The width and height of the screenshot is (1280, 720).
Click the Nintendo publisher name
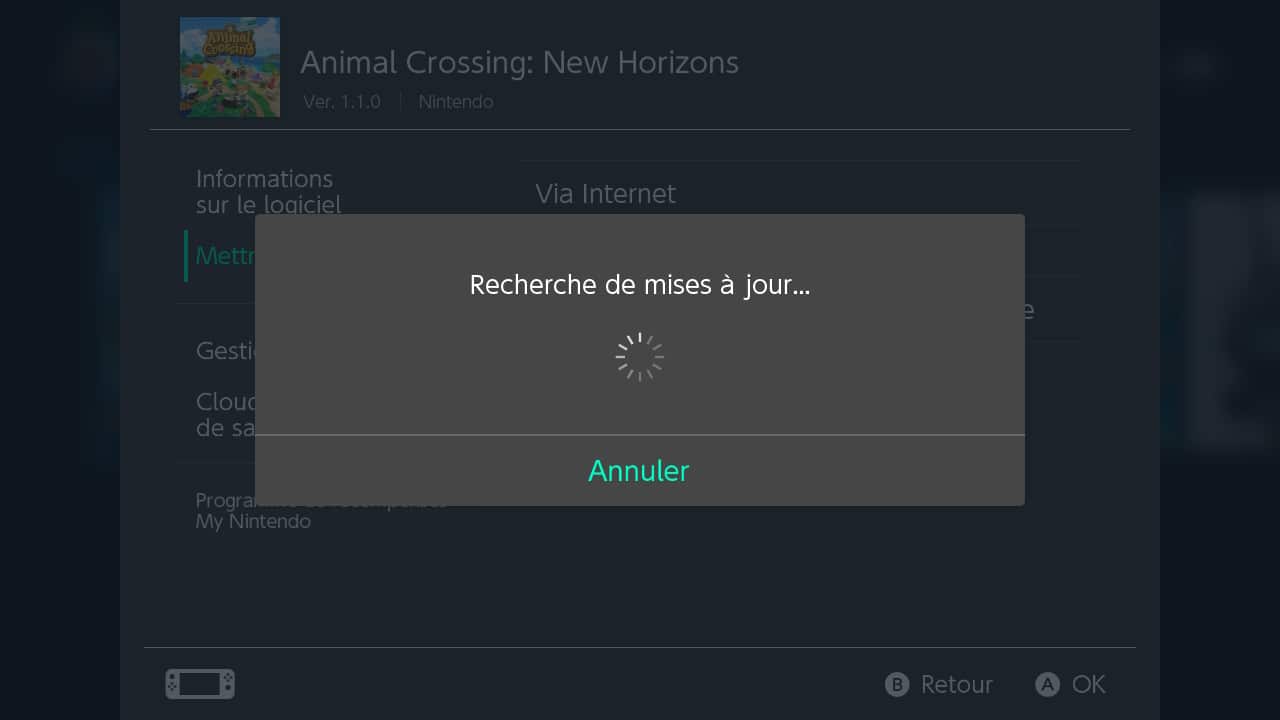[455, 102]
